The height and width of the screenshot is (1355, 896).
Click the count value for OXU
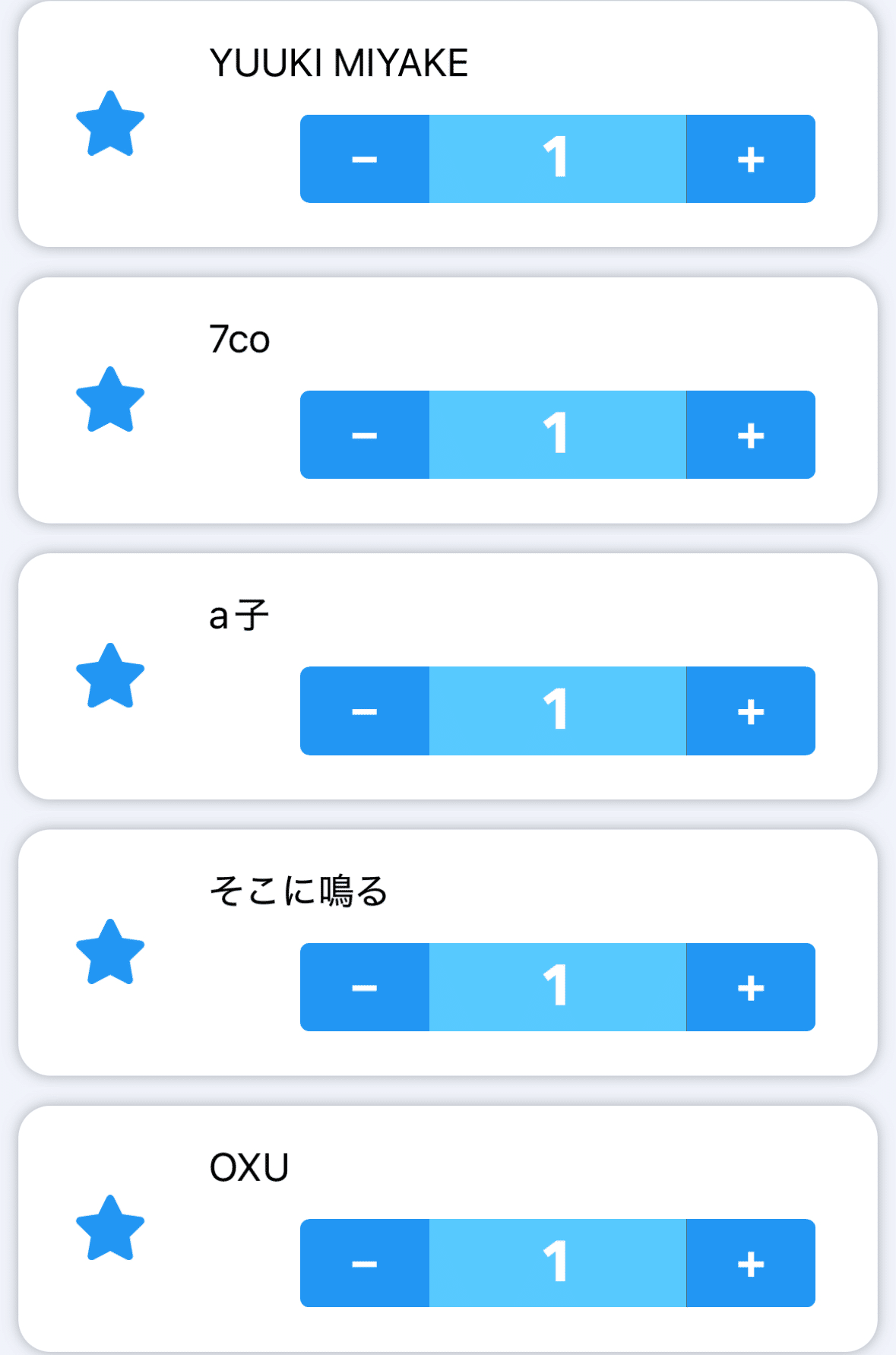pyautogui.click(x=557, y=1263)
